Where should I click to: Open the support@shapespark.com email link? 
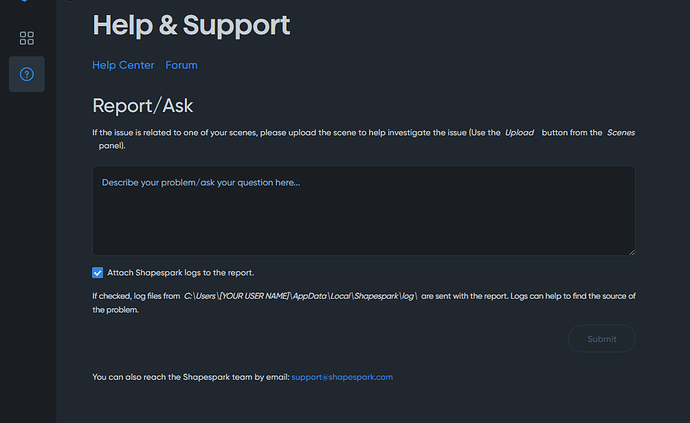[x=342, y=377]
